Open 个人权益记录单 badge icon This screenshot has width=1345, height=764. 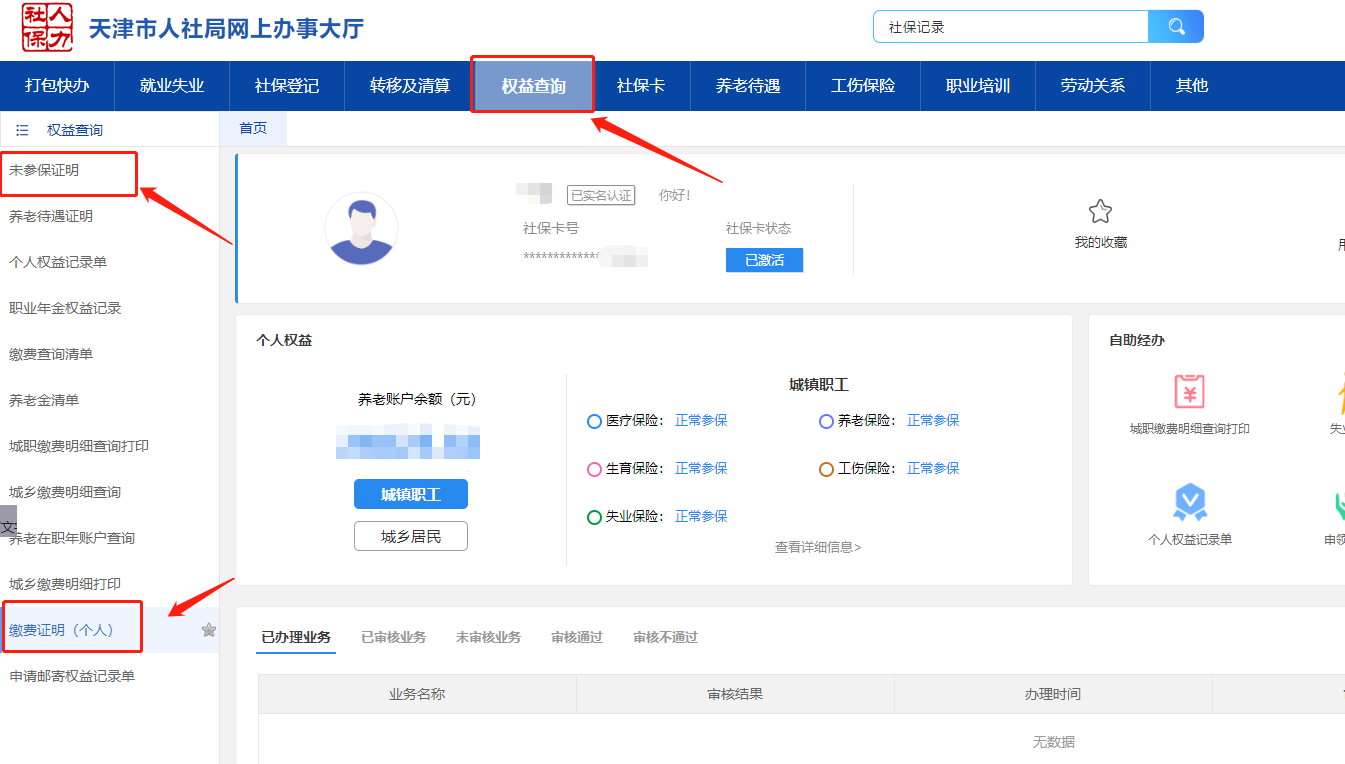tap(1189, 503)
